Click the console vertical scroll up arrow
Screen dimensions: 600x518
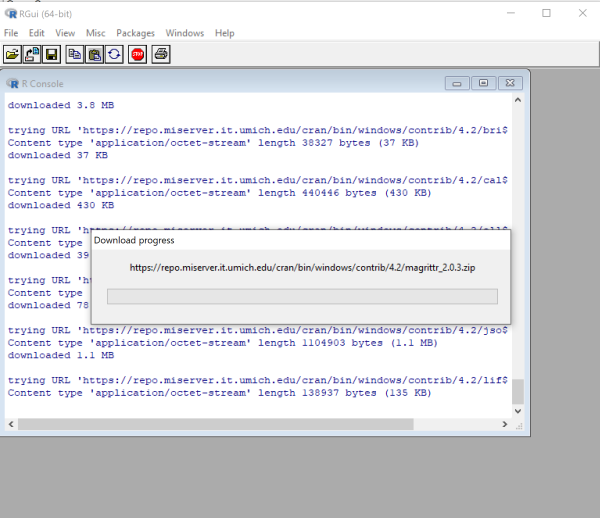point(518,100)
